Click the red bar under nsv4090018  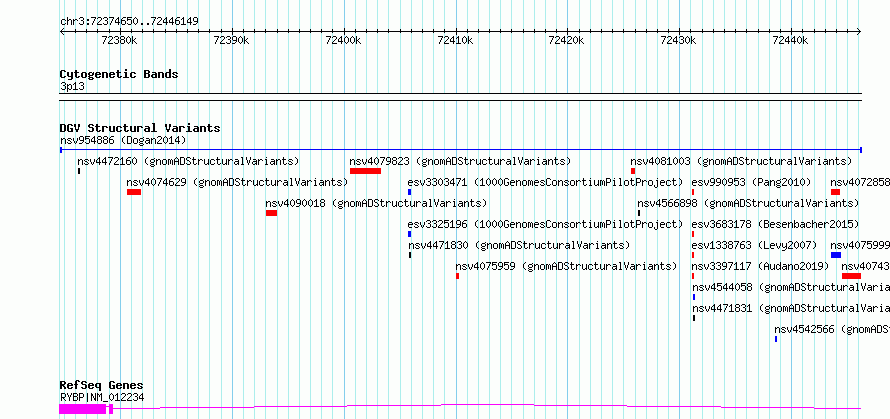pyautogui.click(x=271, y=213)
